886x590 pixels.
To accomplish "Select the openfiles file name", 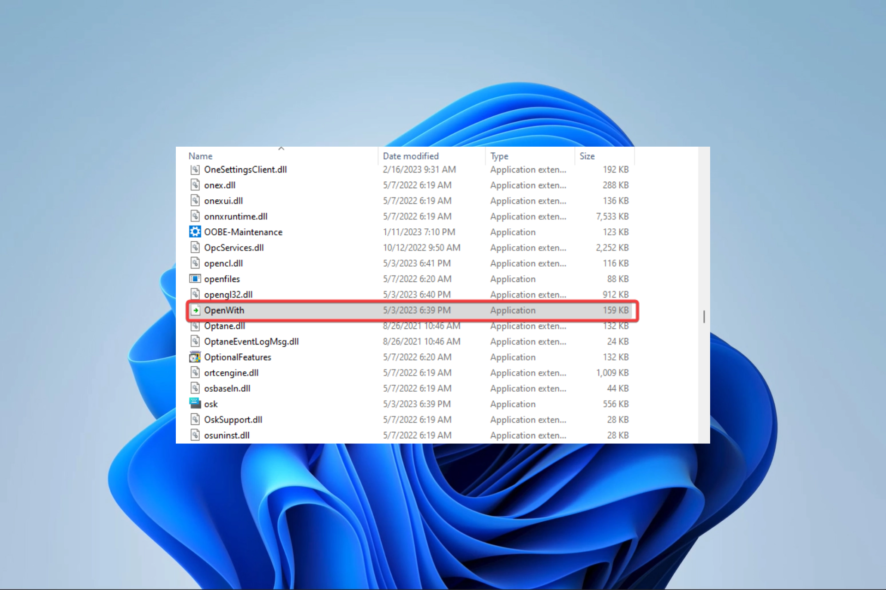I will pyautogui.click(x=222, y=279).
